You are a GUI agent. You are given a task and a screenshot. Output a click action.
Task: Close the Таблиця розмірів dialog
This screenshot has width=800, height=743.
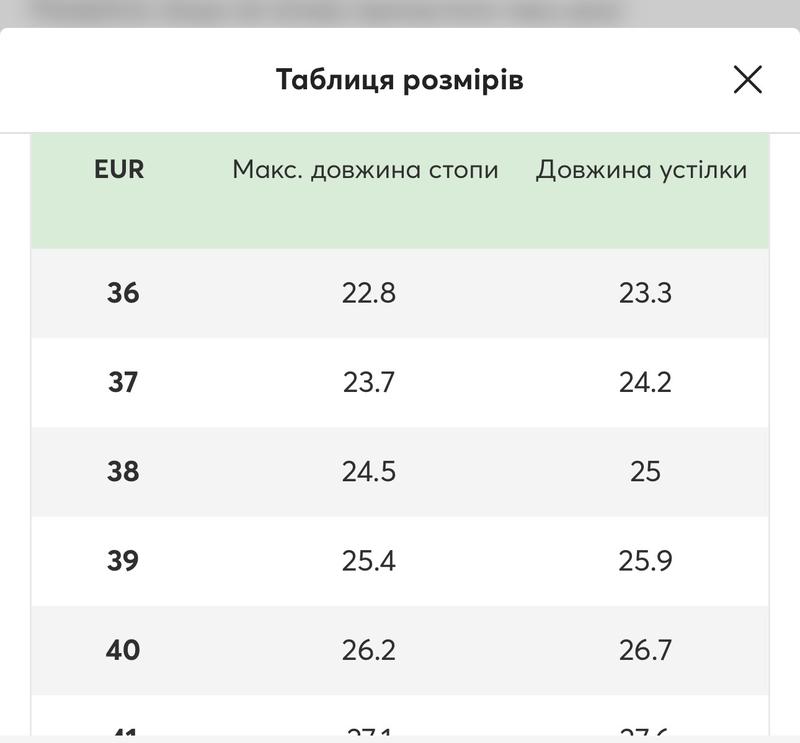[x=747, y=80]
